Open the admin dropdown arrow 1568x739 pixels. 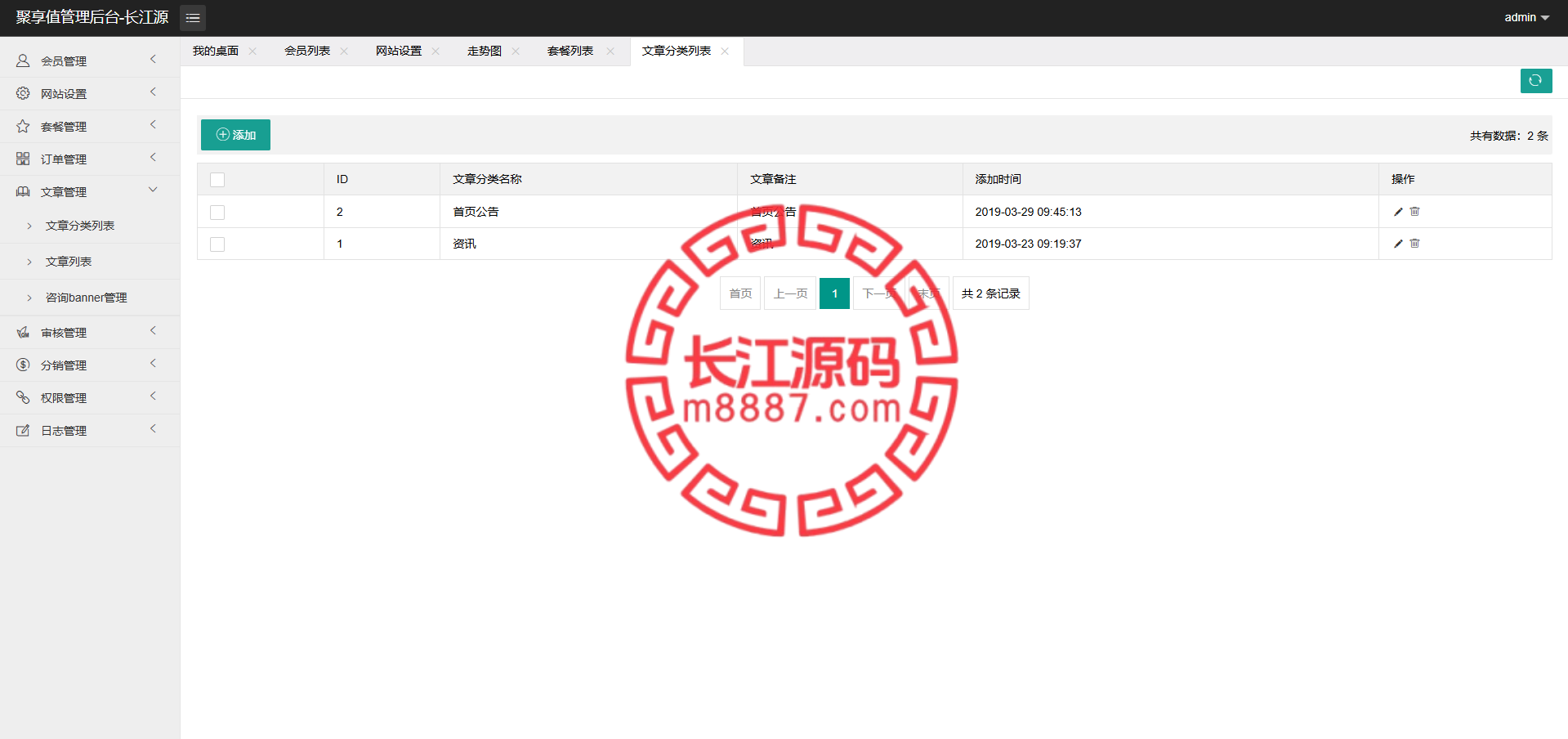[1545, 18]
